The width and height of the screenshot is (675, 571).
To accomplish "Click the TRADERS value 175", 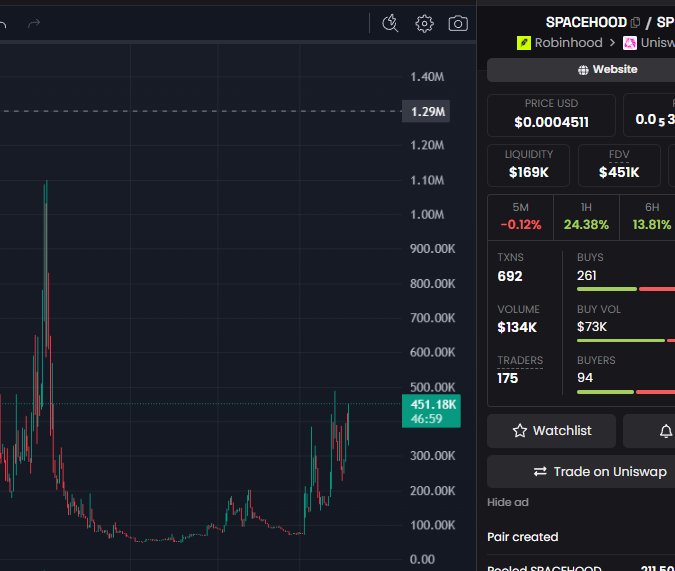I will 508,379.
